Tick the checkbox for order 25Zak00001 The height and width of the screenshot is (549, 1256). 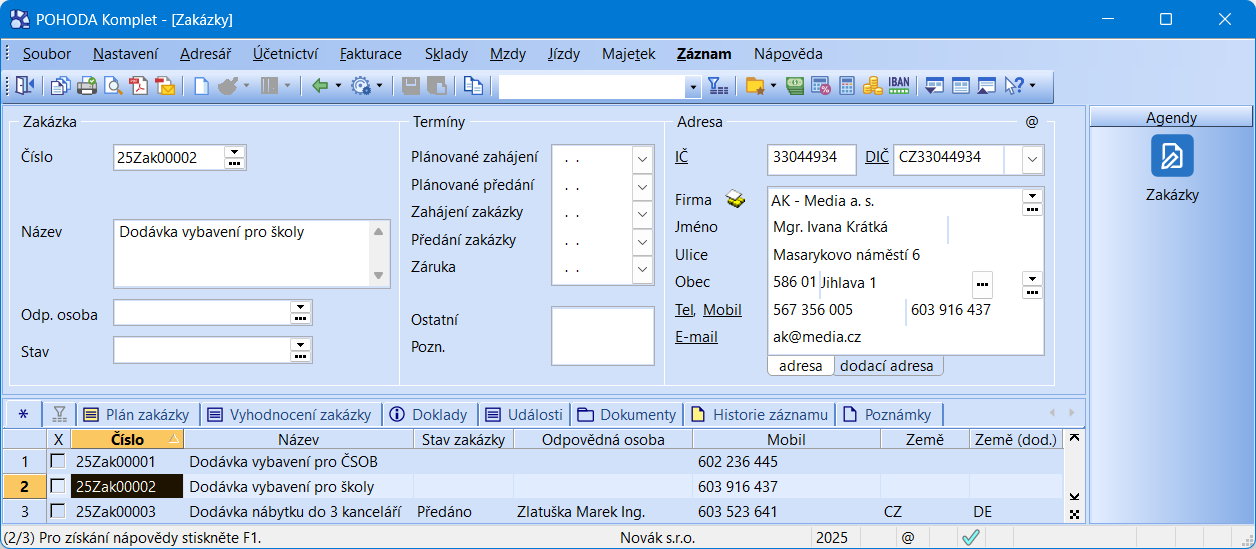pos(58,461)
